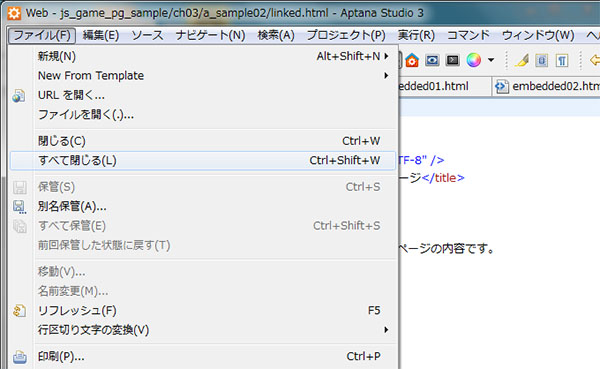Toggle the show whitespace pilcrow icon

562,60
